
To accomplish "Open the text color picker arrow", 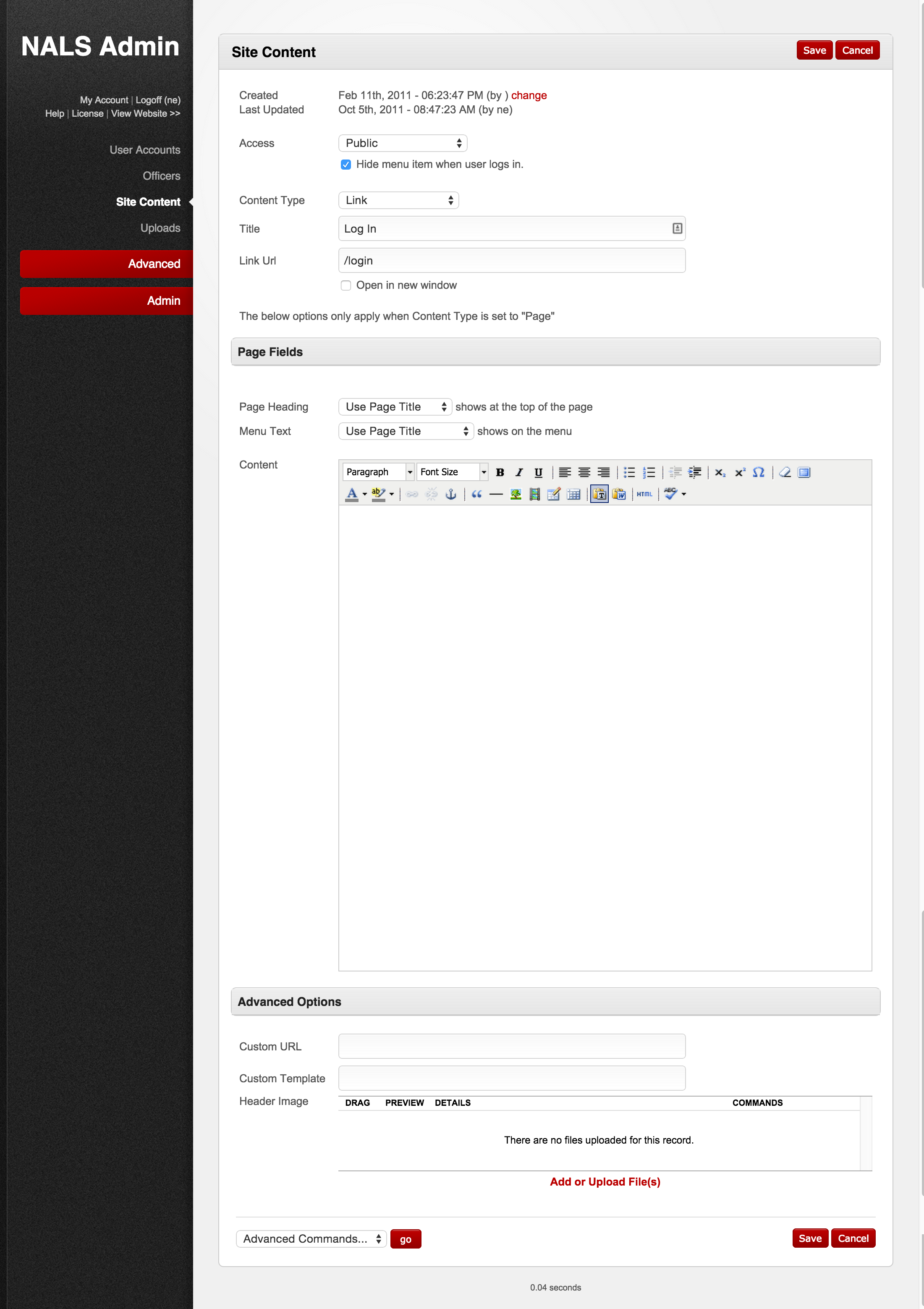I will click(x=365, y=494).
